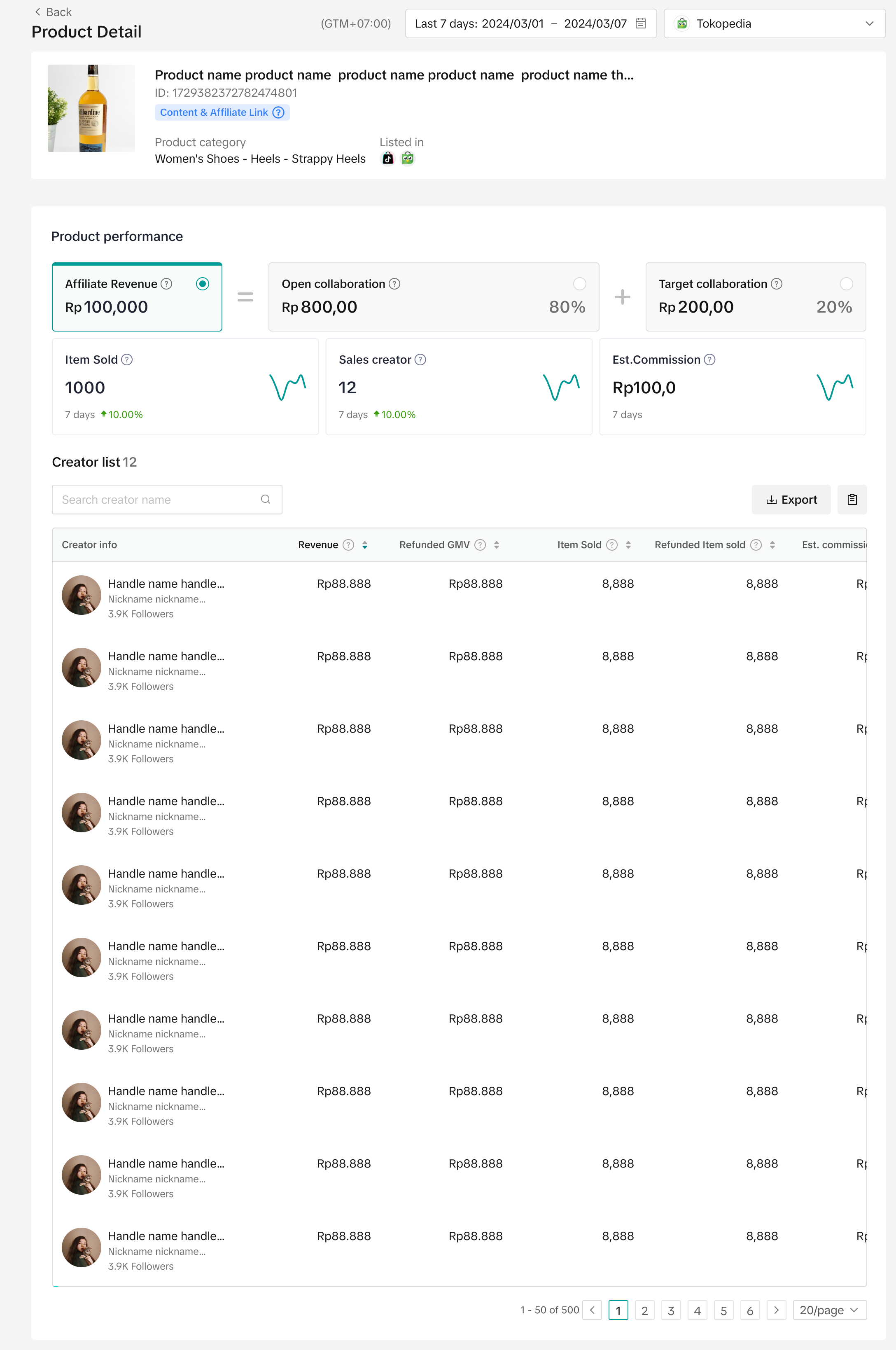The image size is (896, 1350).
Task: Open the date range calendar icon
Action: (x=641, y=23)
